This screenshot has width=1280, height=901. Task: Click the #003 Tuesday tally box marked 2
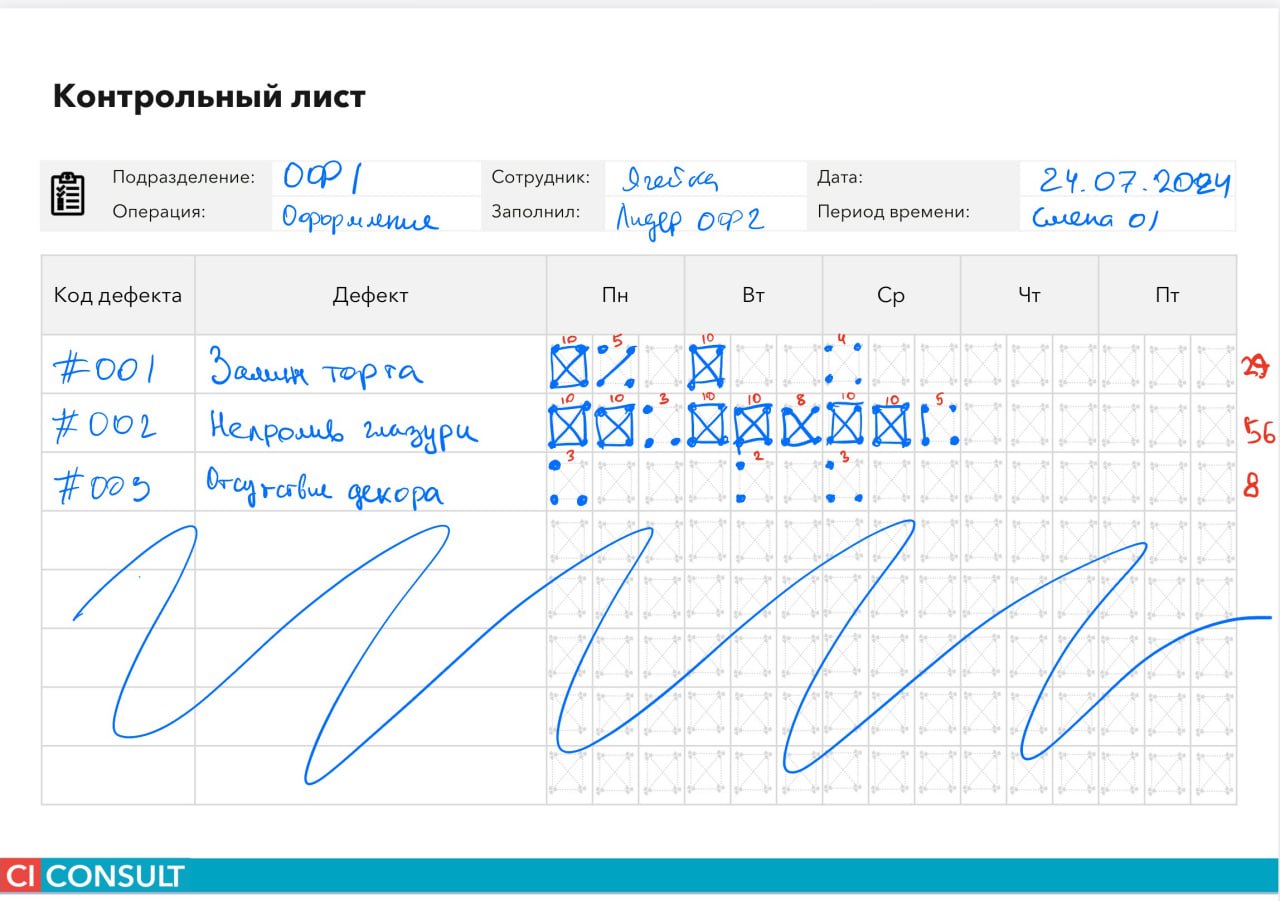(754, 483)
